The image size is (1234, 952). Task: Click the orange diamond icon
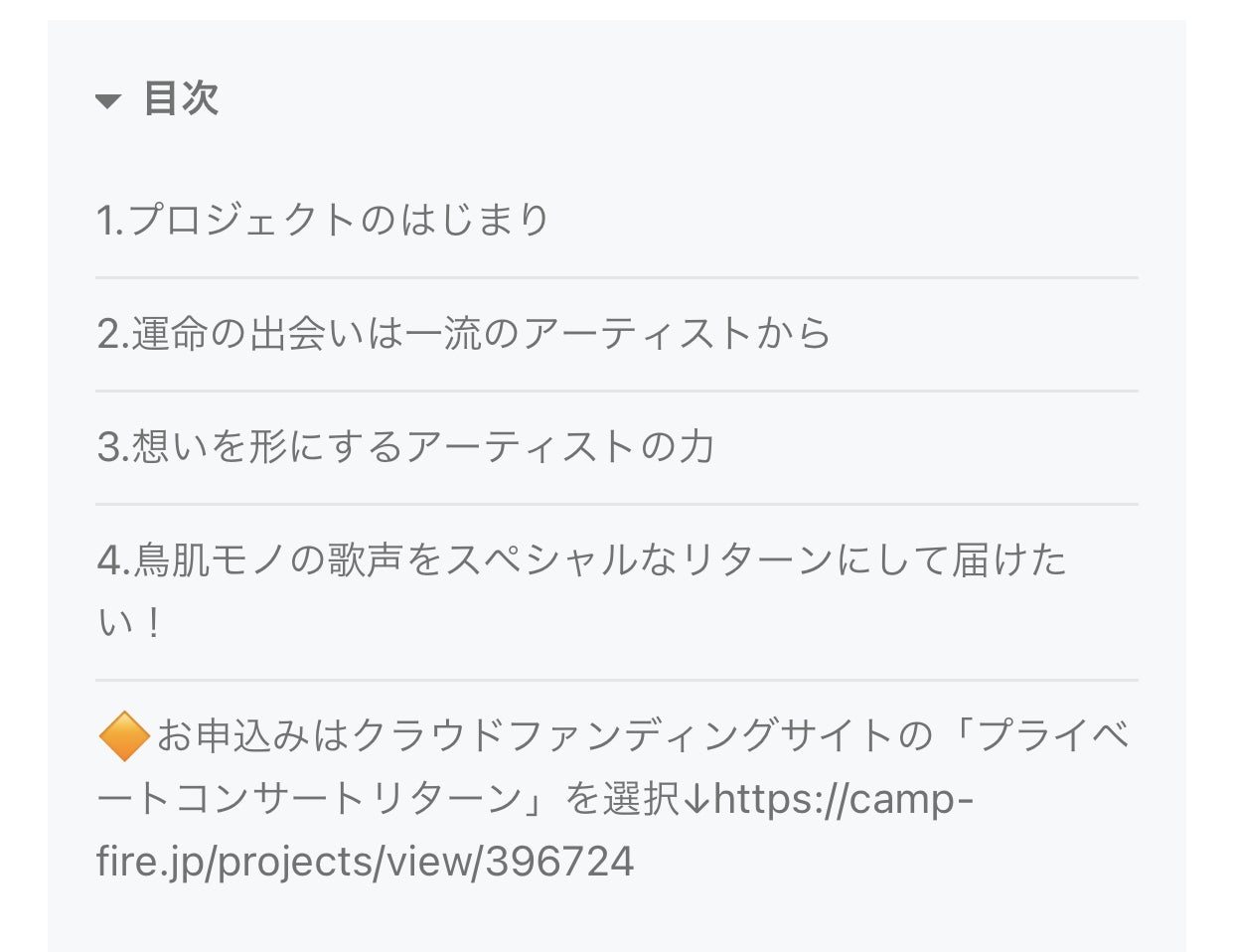click(124, 737)
